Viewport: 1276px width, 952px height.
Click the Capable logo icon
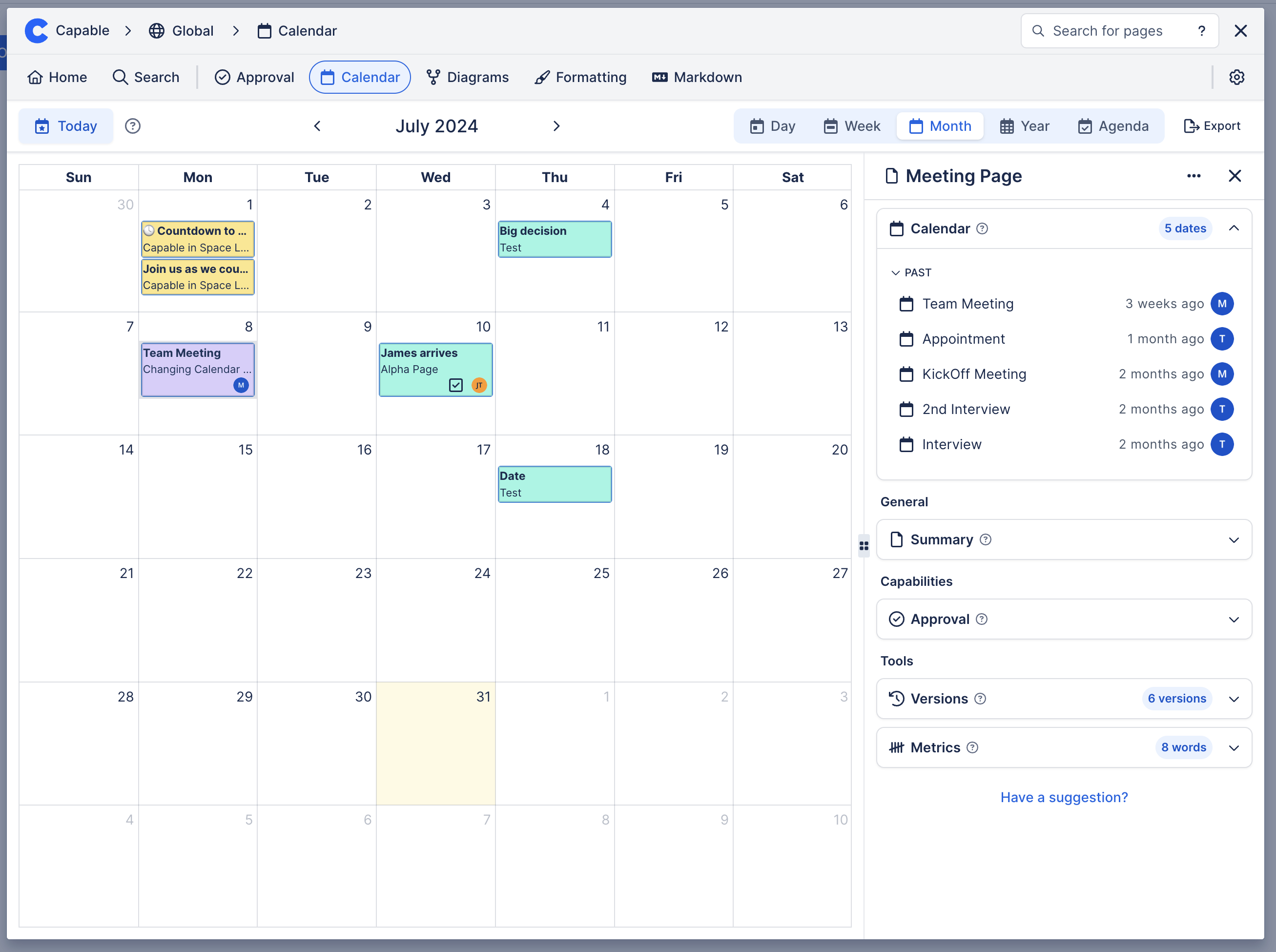[x=36, y=31]
